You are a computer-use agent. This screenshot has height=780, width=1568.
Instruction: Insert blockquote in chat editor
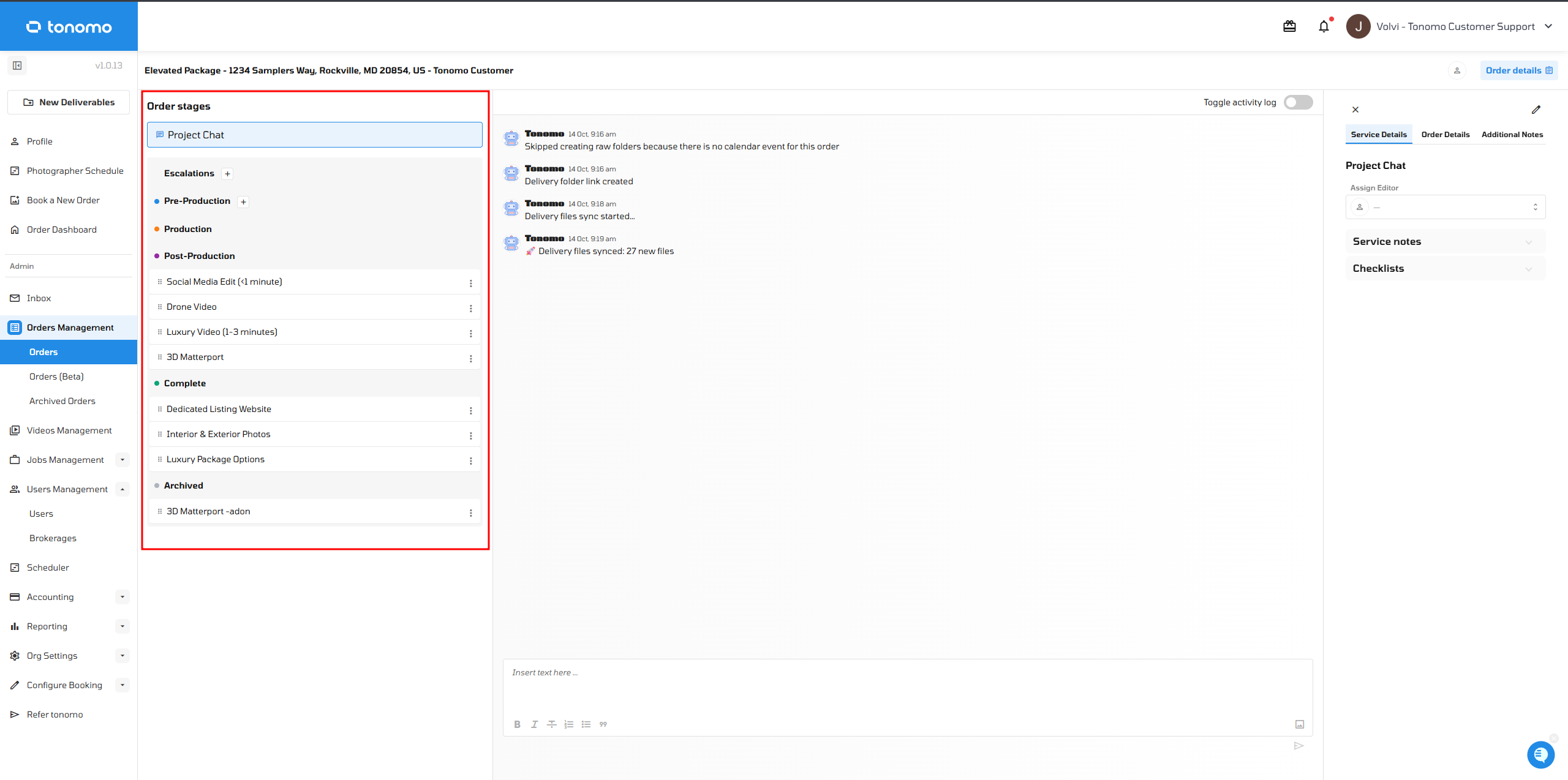[x=603, y=724]
